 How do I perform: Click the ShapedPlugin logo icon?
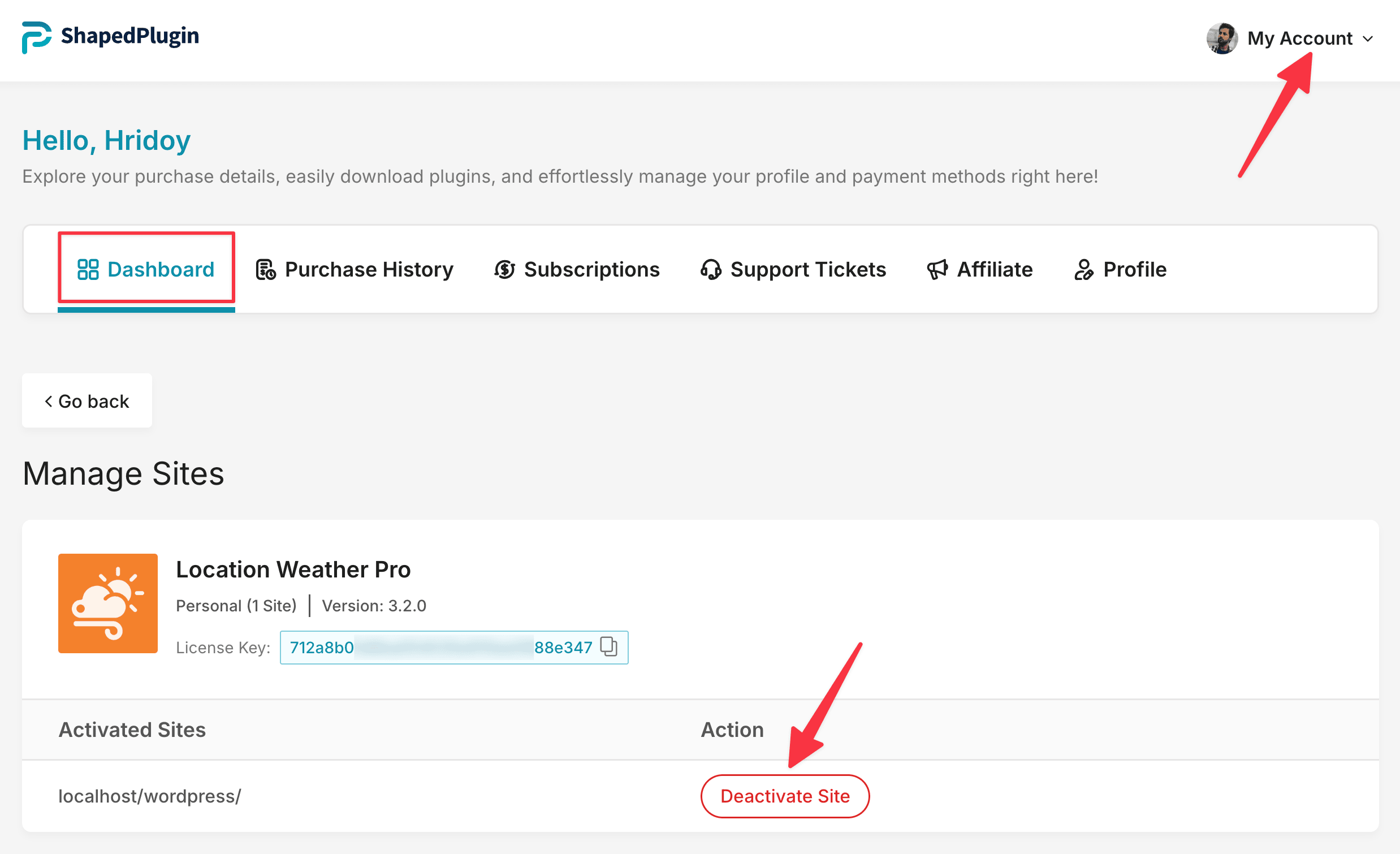[36, 37]
